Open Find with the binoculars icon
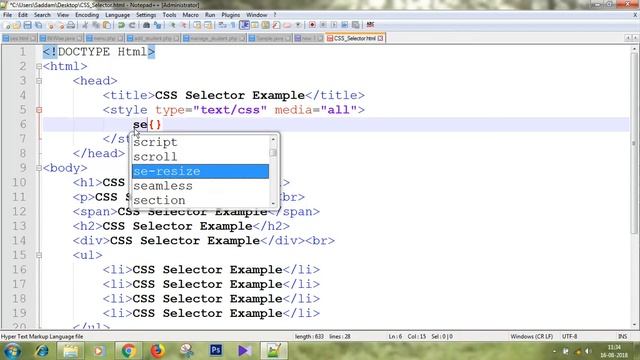This screenshot has width=640, height=360. (146, 25)
